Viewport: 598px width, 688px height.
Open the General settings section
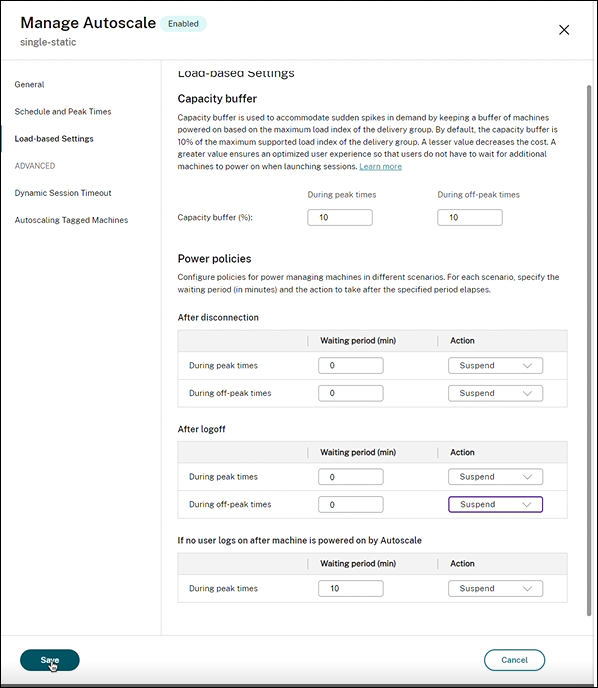[29, 84]
